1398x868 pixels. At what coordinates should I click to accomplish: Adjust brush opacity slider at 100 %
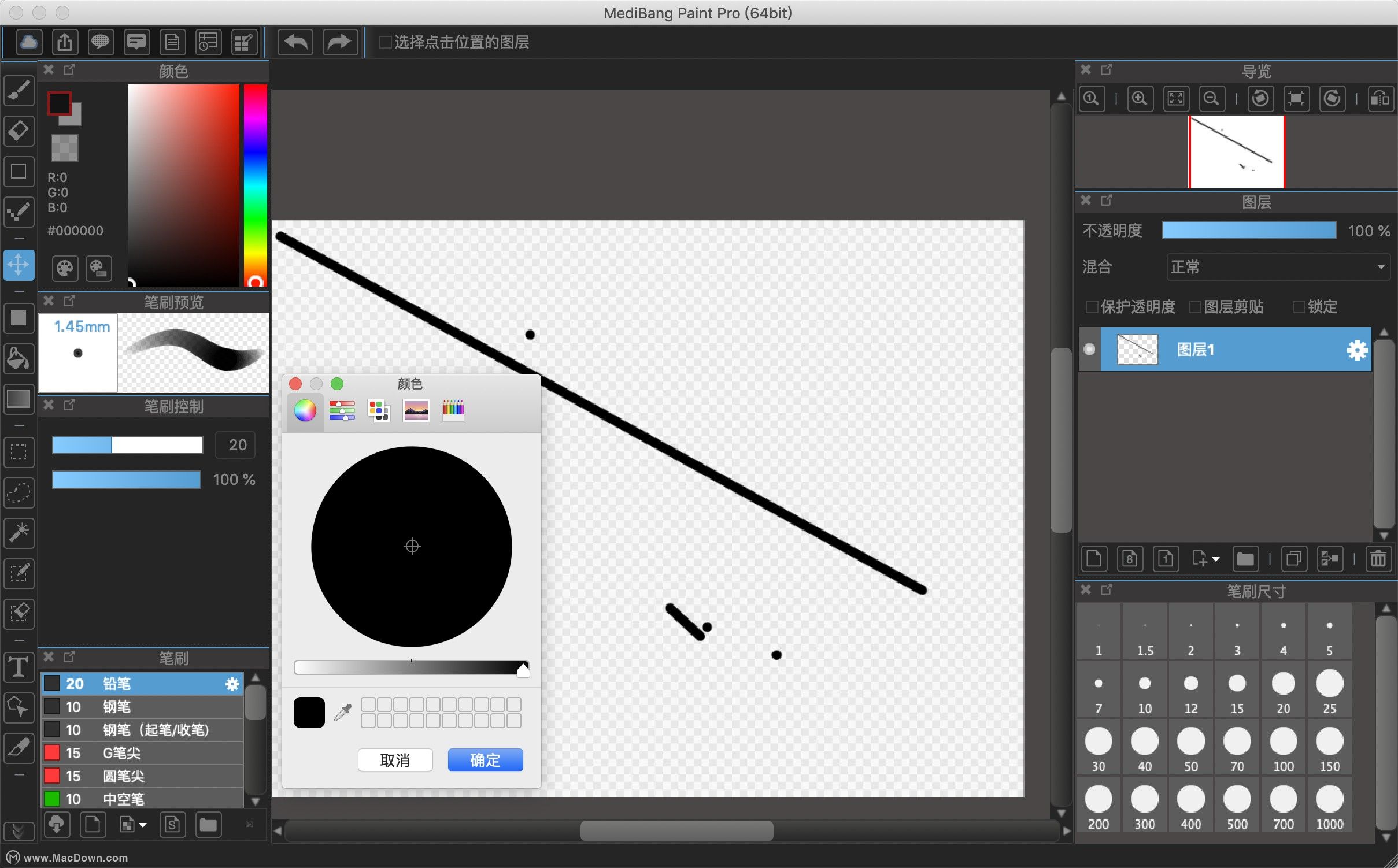click(x=127, y=480)
